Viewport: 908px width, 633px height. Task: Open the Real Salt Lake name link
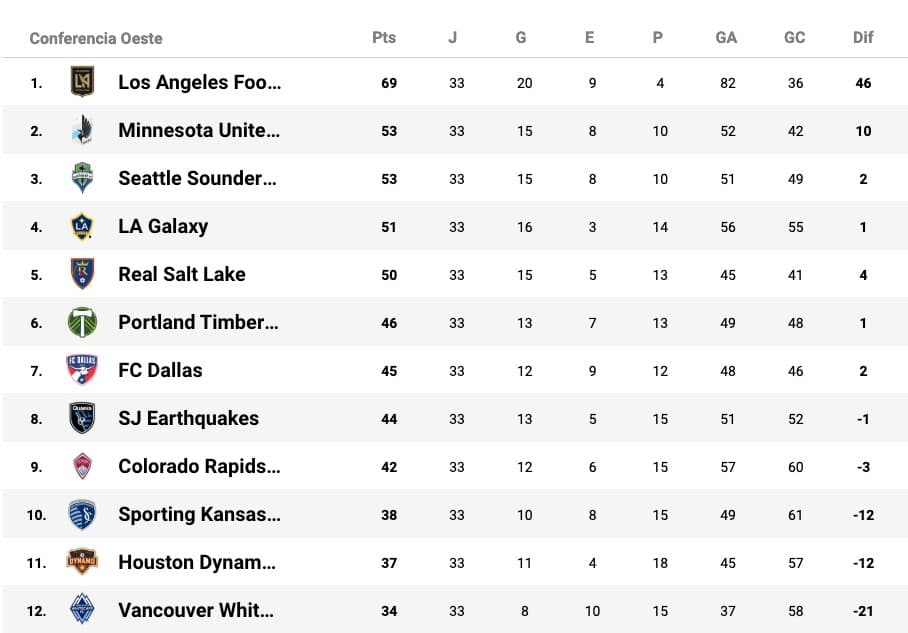[182, 274]
